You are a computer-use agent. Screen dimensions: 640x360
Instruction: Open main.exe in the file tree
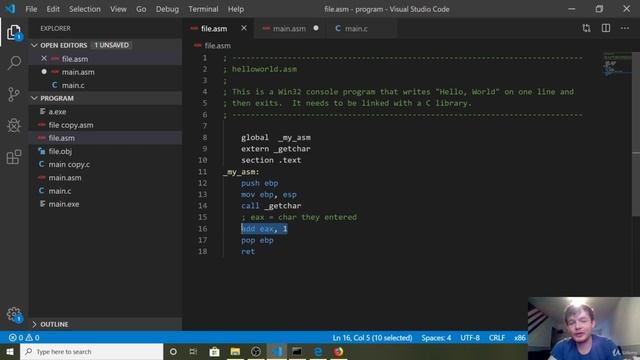[x=105, y=204]
